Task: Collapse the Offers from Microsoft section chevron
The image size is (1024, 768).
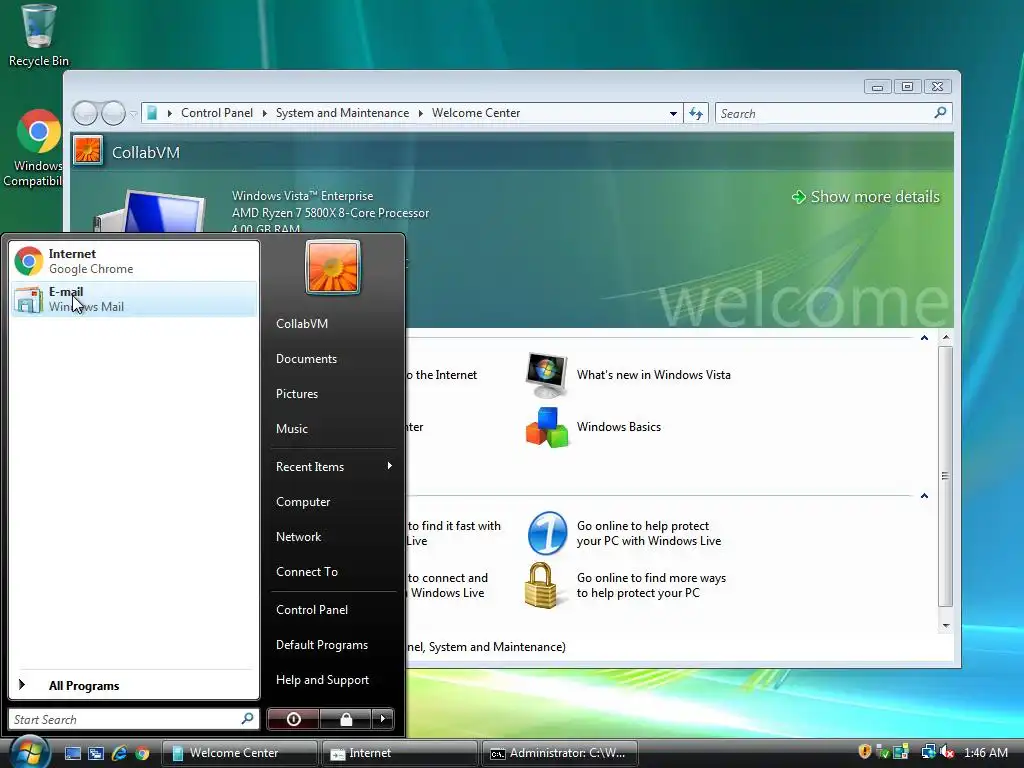Action: (924, 496)
